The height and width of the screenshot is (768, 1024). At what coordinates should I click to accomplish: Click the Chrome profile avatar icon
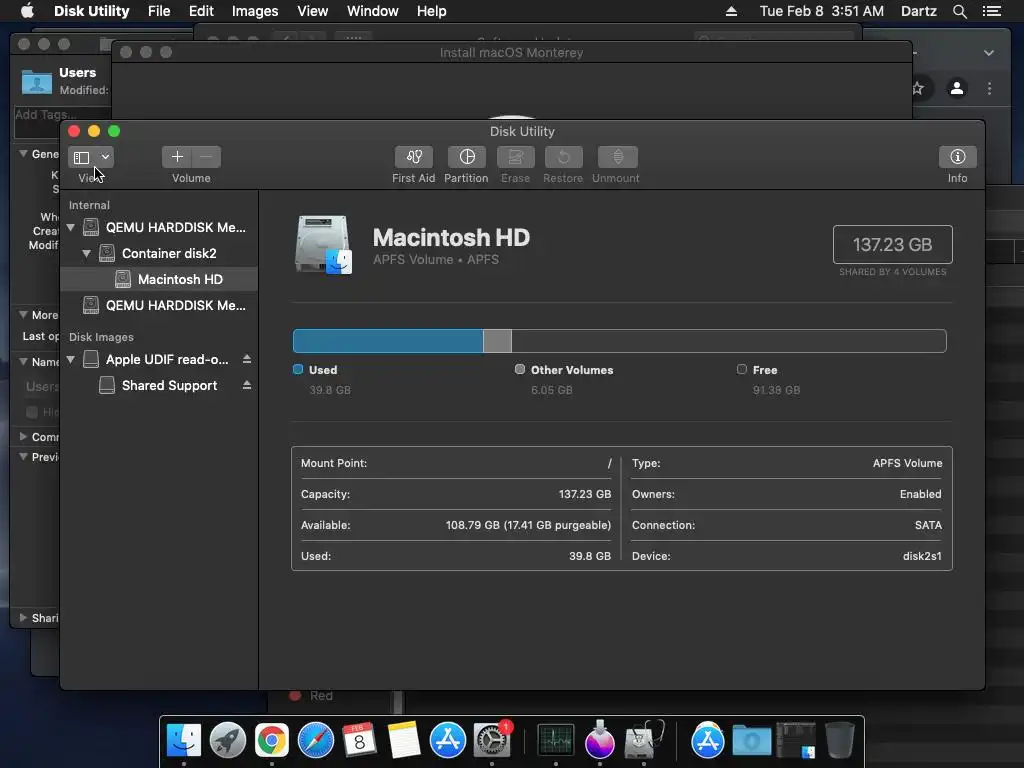click(x=957, y=88)
